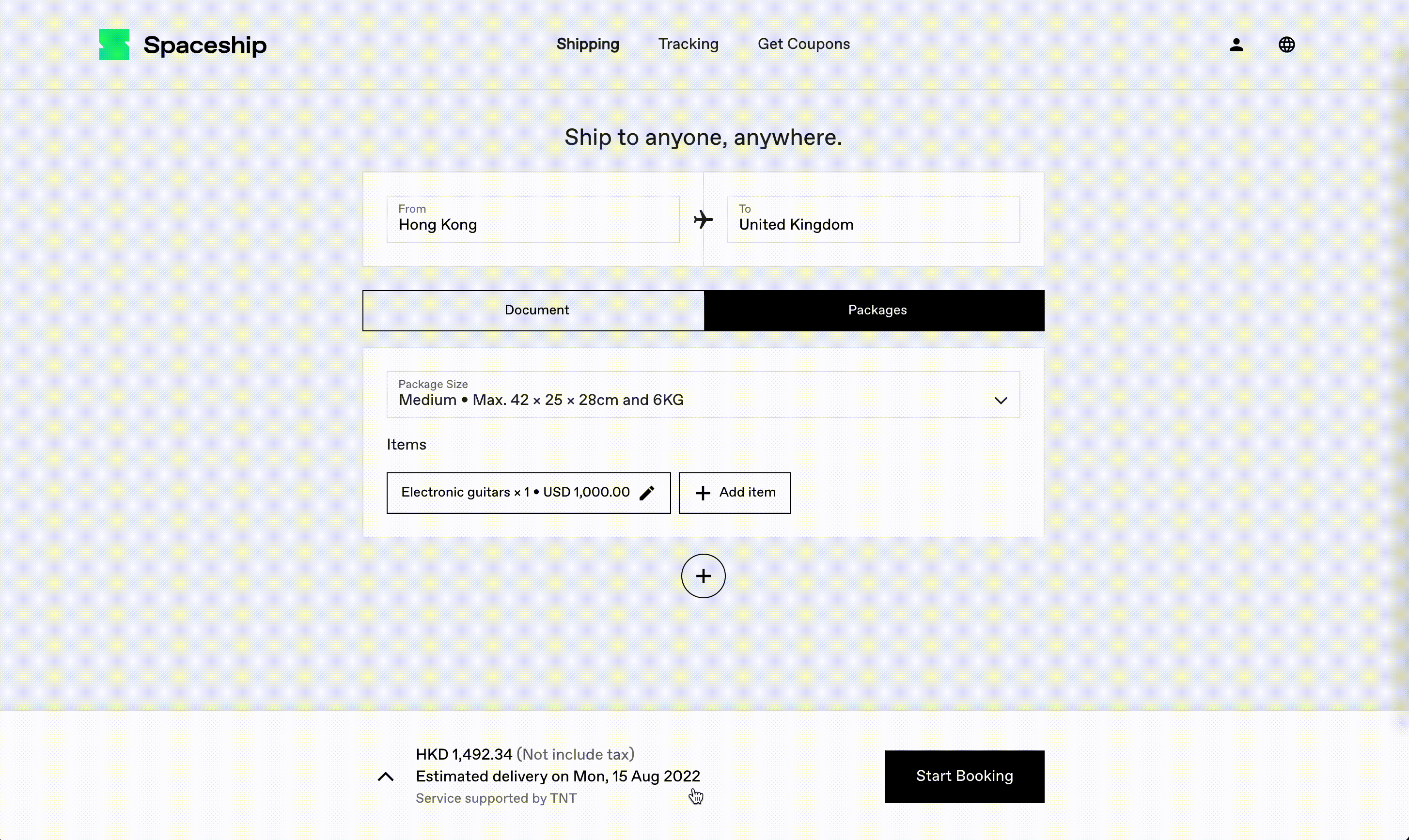The width and height of the screenshot is (1409, 840).
Task: Click the user account icon
Action: click(1236, 44)
